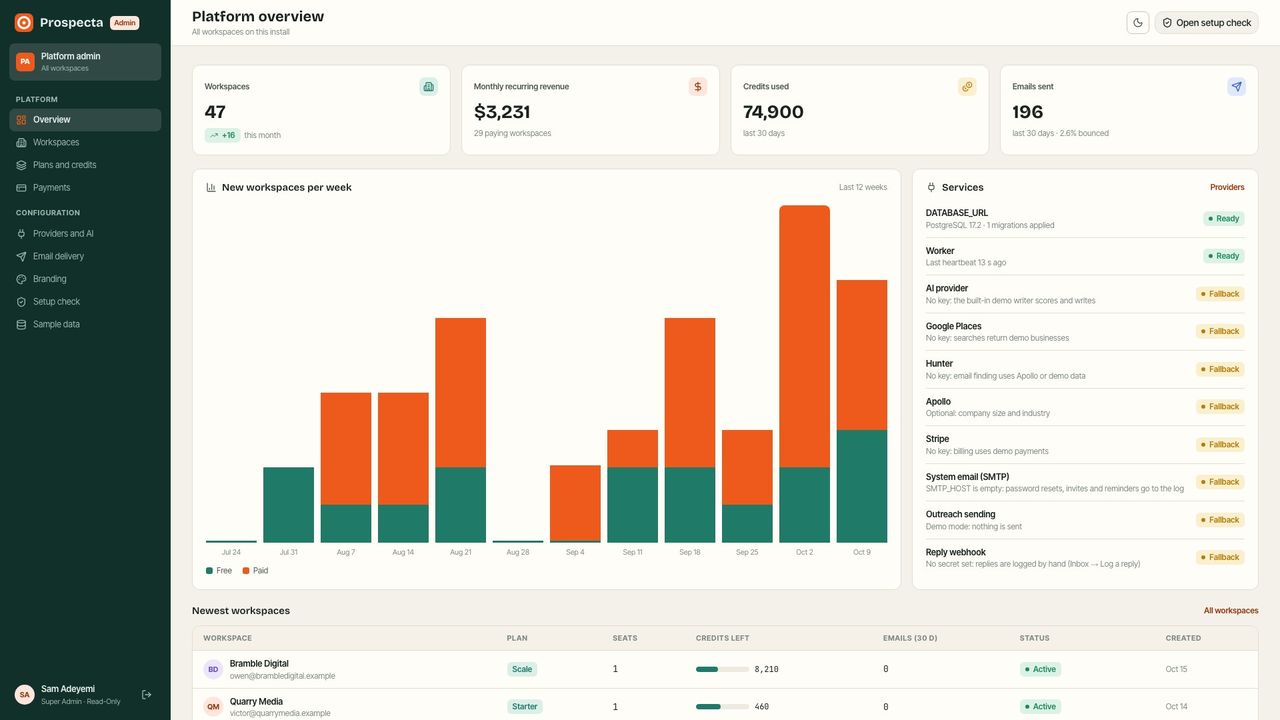This screenshot has height=720, width=1280.
Task: Go to Workspaces in the sidebar
Action: tap(85, 142)
